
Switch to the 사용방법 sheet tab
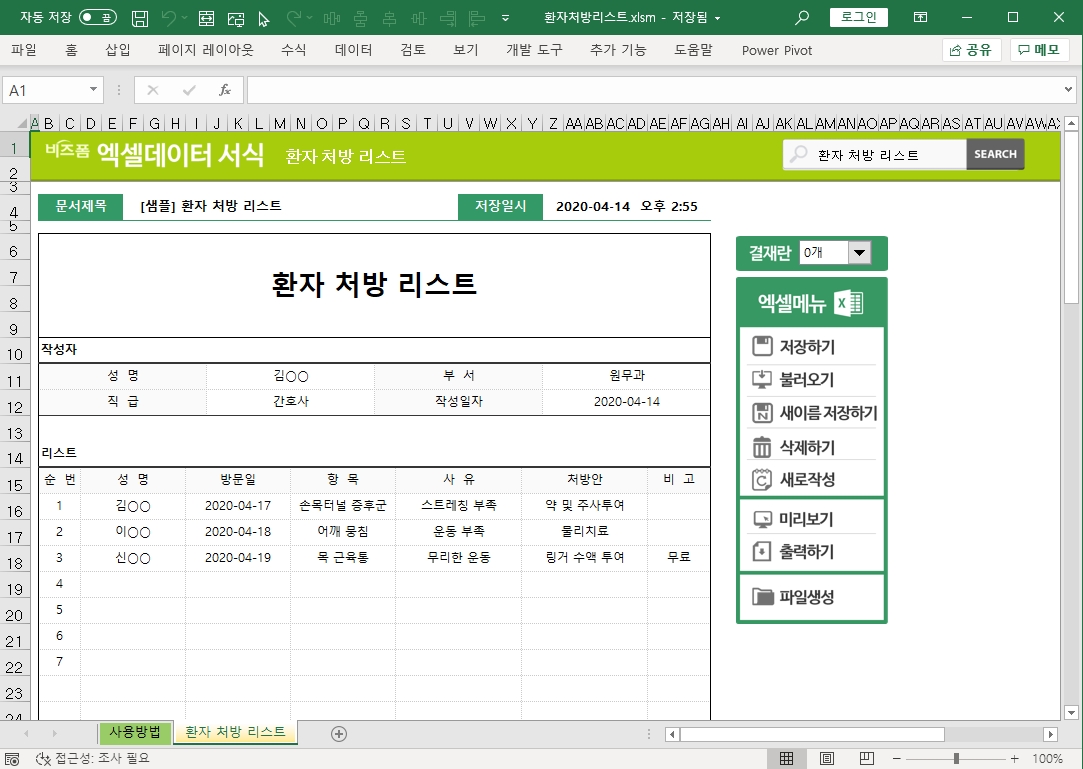pyautogui.click(x=135, y=732)
